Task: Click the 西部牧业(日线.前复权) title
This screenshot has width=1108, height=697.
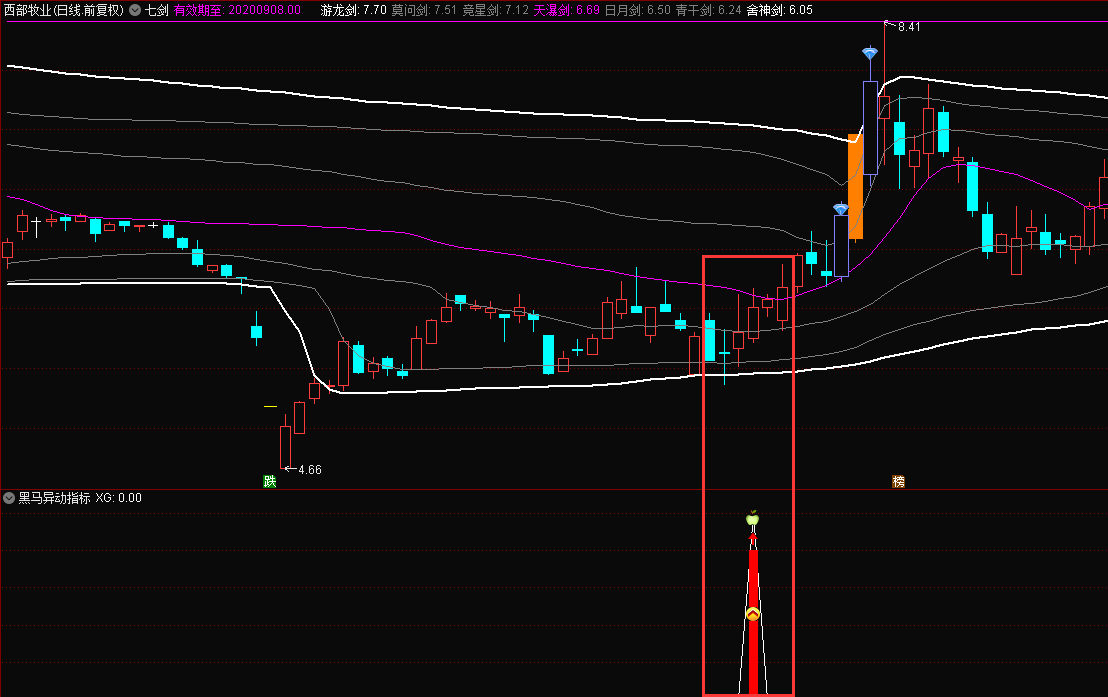Action: pyautogui.click(x=64, y=10)
